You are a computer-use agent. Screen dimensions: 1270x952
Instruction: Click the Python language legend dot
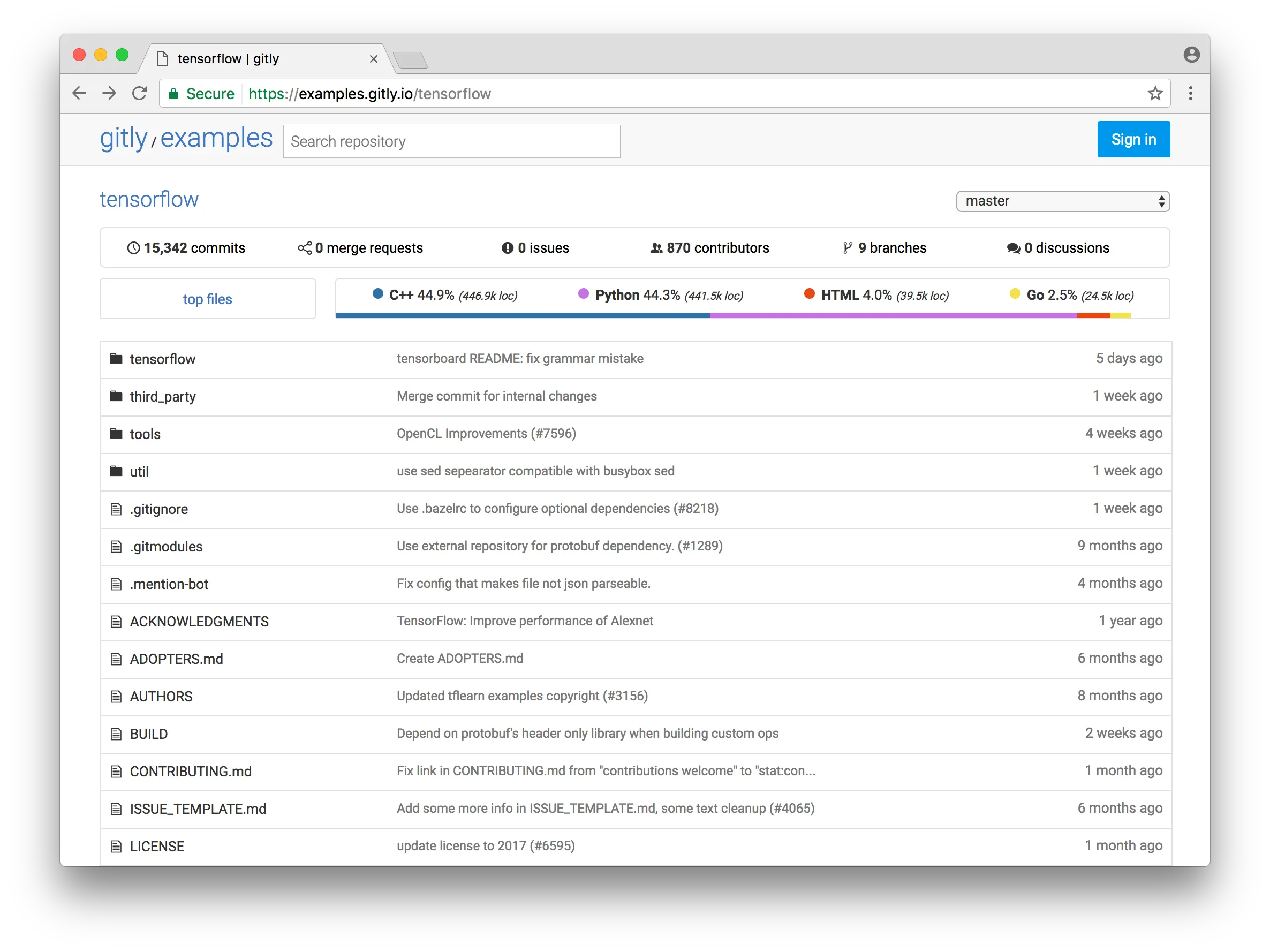pos(583,294)
